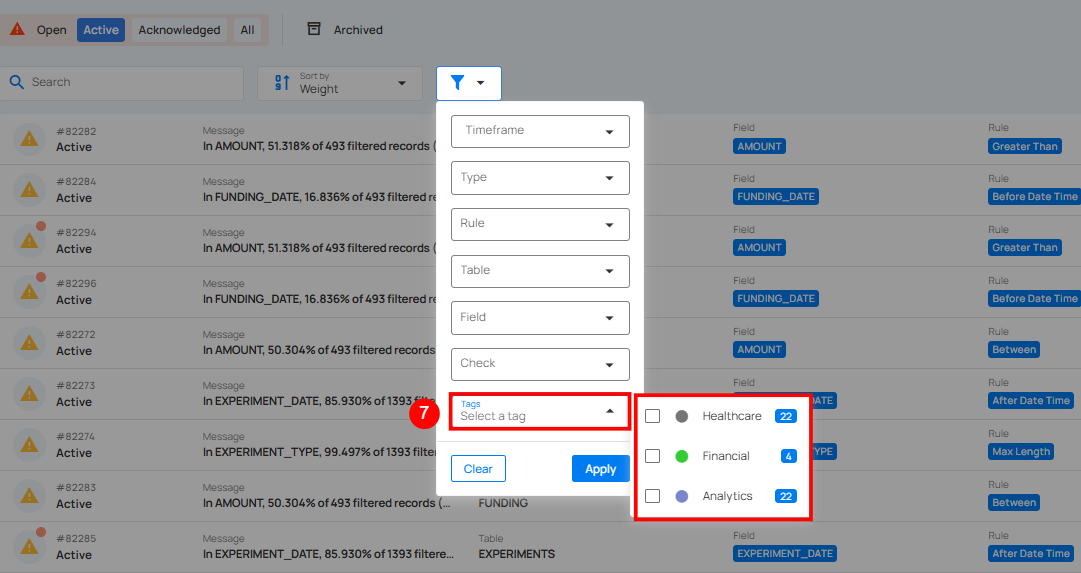Click the green Financial color dot
Viewport: 1081px width, 573px height.
pyautogui.click(x=682, y=456)
